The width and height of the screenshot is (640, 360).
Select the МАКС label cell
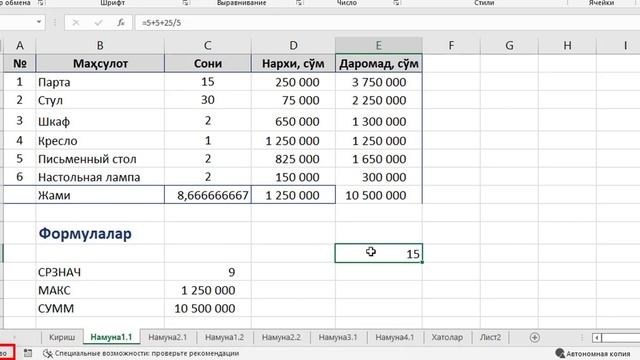click(x=100, y=290)
